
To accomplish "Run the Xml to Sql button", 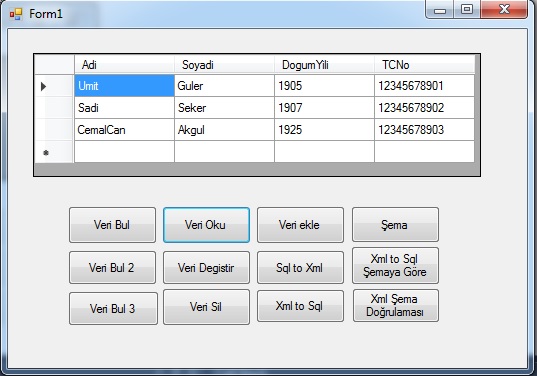I will (x=300, y=306).
